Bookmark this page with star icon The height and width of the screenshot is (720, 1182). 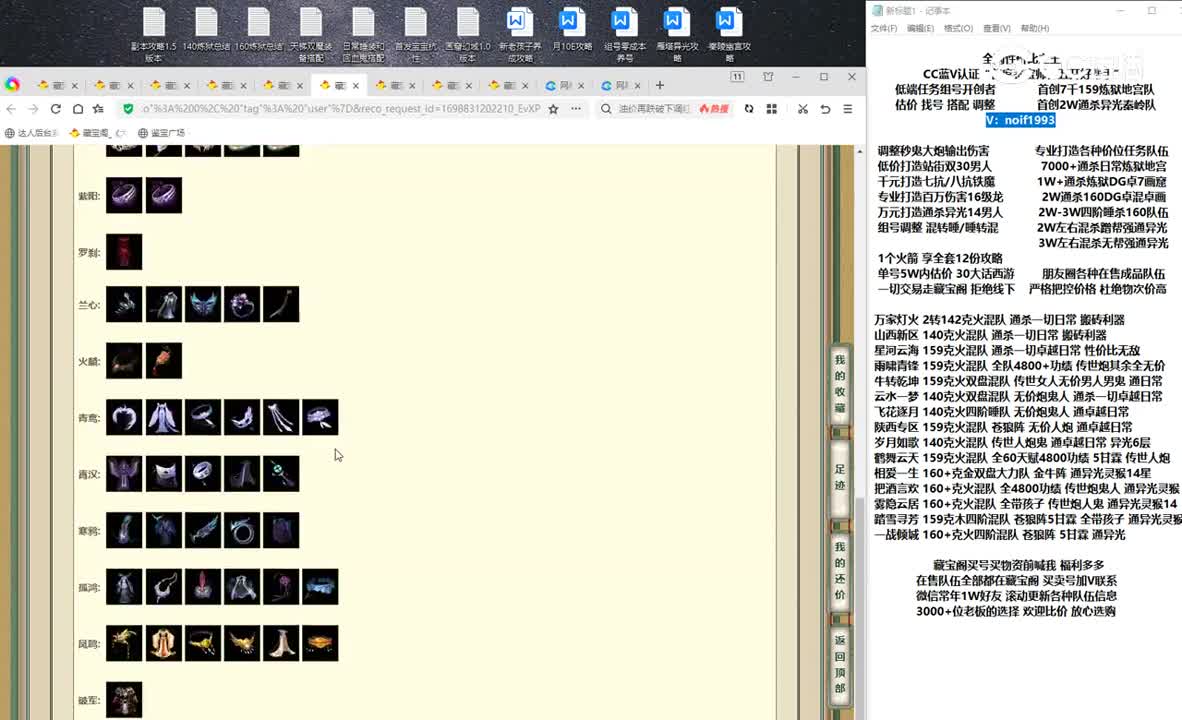553,109
